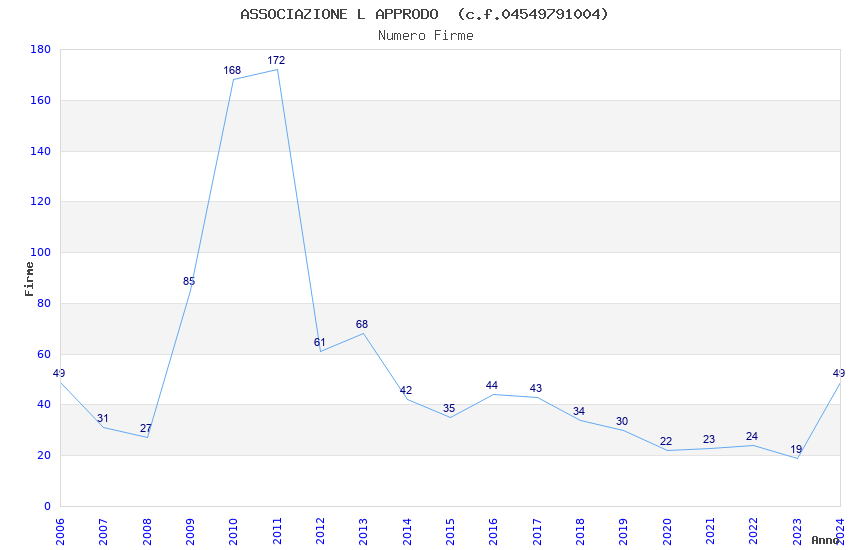This screenshot has height=550, width=850.
Task: Select the 100 y-axis tick label
Action: click(40, 252)
